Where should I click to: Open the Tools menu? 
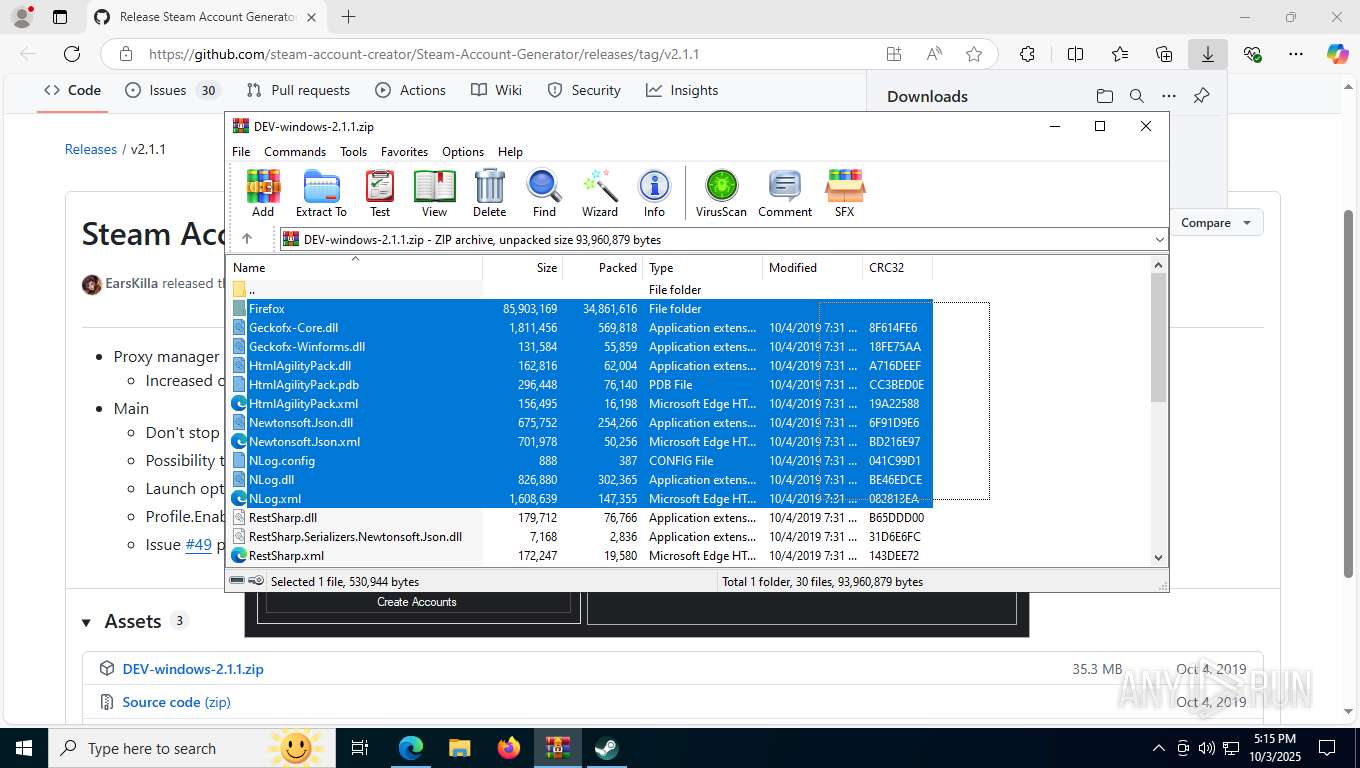pos(353,152)
